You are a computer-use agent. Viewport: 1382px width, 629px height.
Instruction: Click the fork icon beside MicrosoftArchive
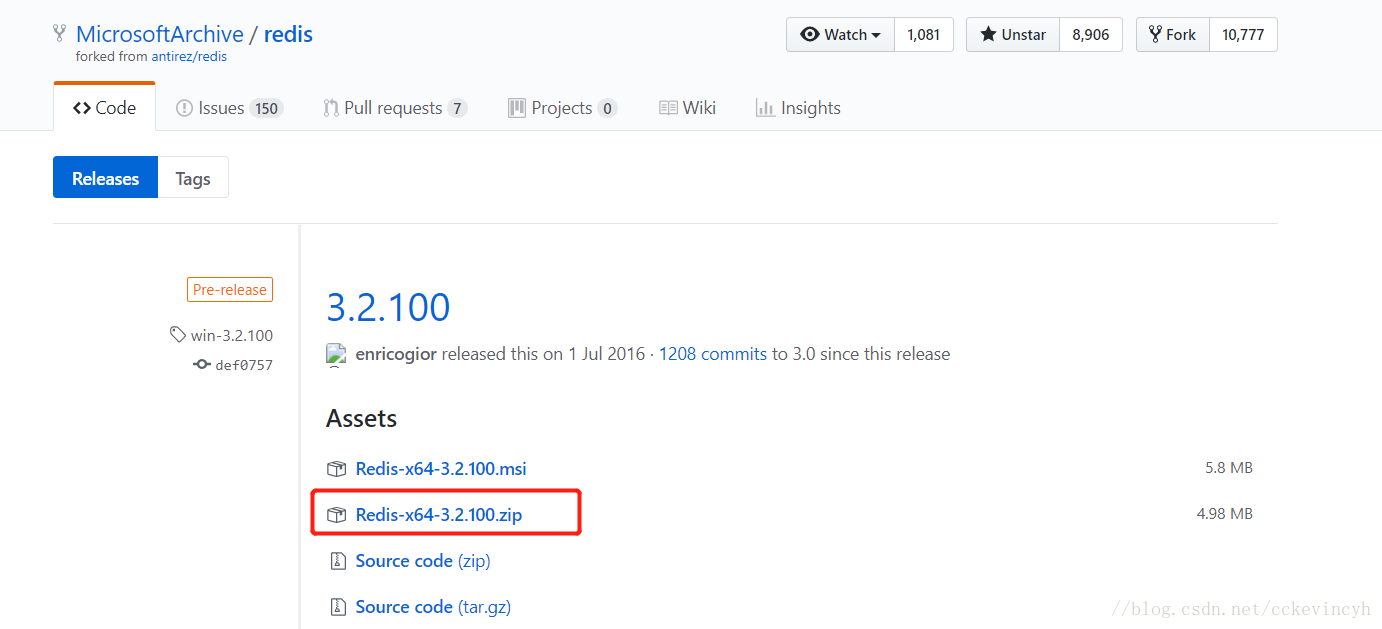pyautogui.click(x=60, y=34)
